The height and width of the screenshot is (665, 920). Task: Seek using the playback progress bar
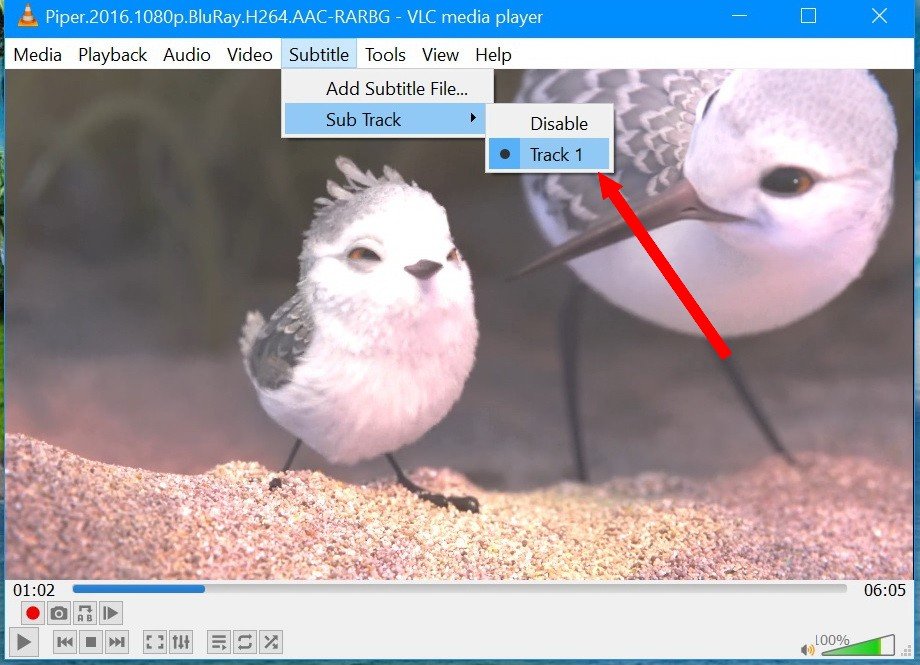tap(459, 589)
